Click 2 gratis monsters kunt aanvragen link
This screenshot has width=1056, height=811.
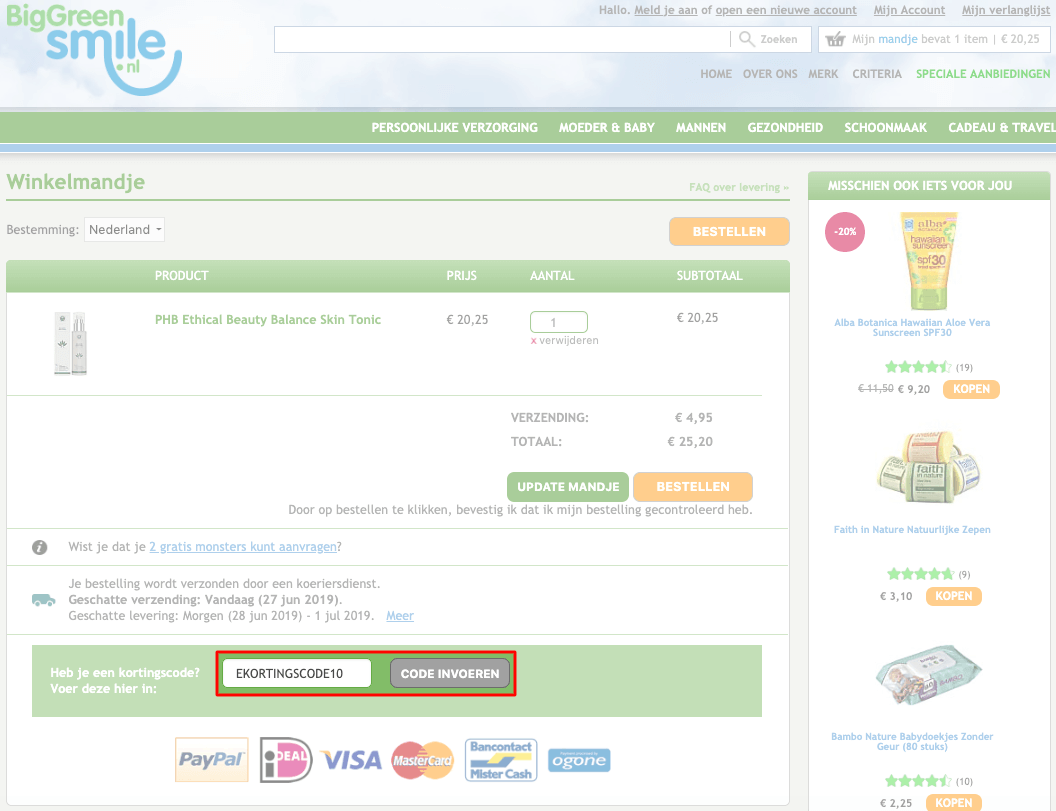pos(243,547)
